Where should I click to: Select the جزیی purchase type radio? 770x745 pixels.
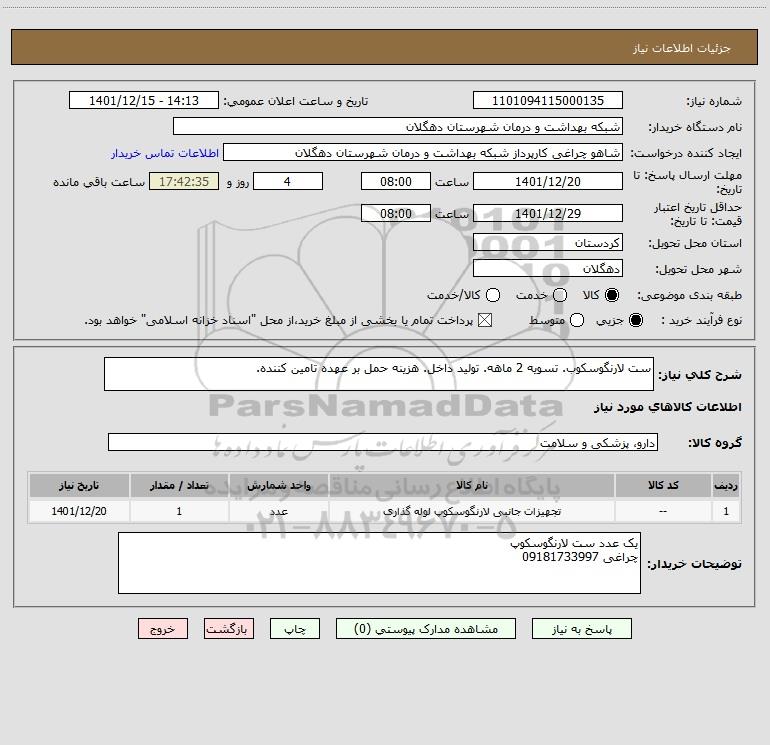635,320
